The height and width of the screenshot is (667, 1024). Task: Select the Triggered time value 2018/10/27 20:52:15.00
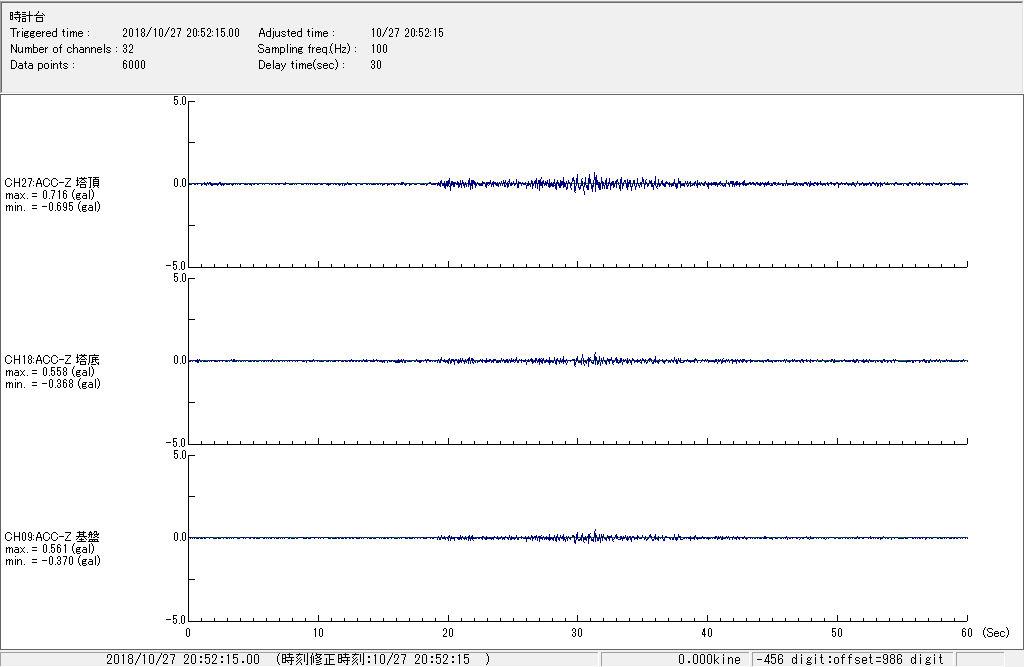187,33
